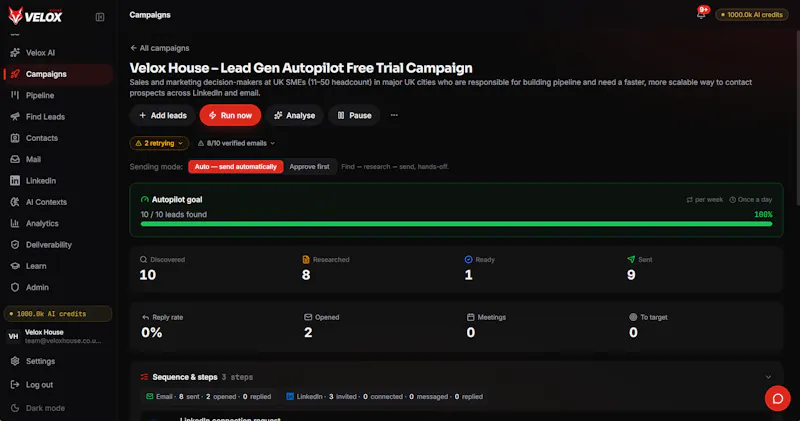Click the Email stats envelope icon

[x=149, y=397]
